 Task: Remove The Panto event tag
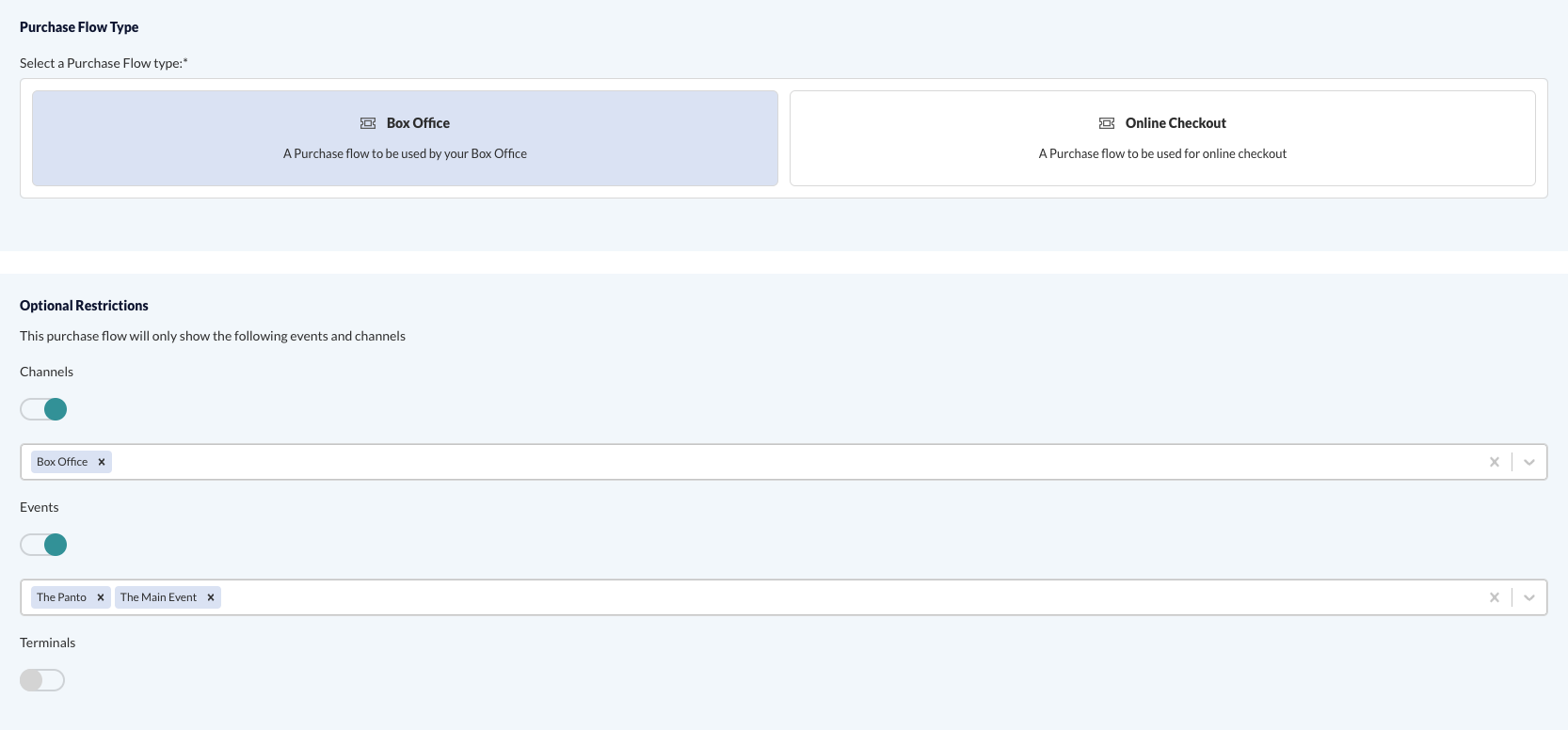pos(101,597)
